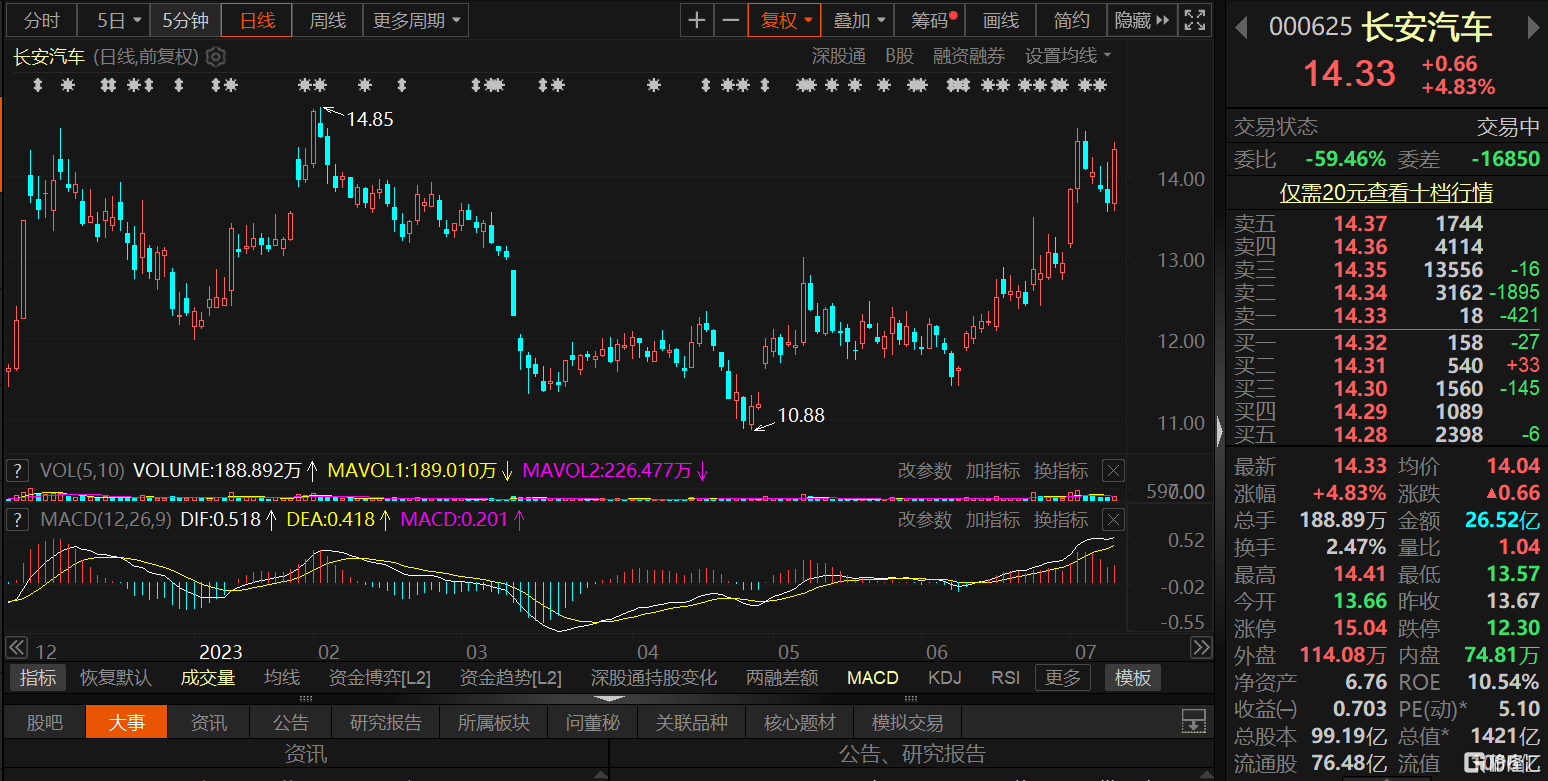1548x781 pixels.
Task: Select 资金博弈[L2] indicator
Action: pyautogui.click(x=379, y=678)
